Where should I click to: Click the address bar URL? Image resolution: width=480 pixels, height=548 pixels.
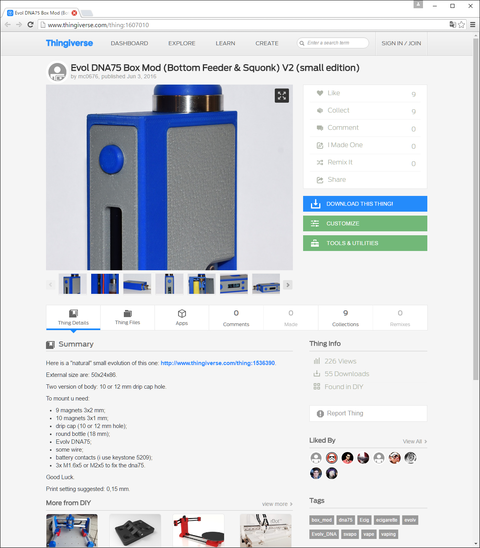(98, 25)
